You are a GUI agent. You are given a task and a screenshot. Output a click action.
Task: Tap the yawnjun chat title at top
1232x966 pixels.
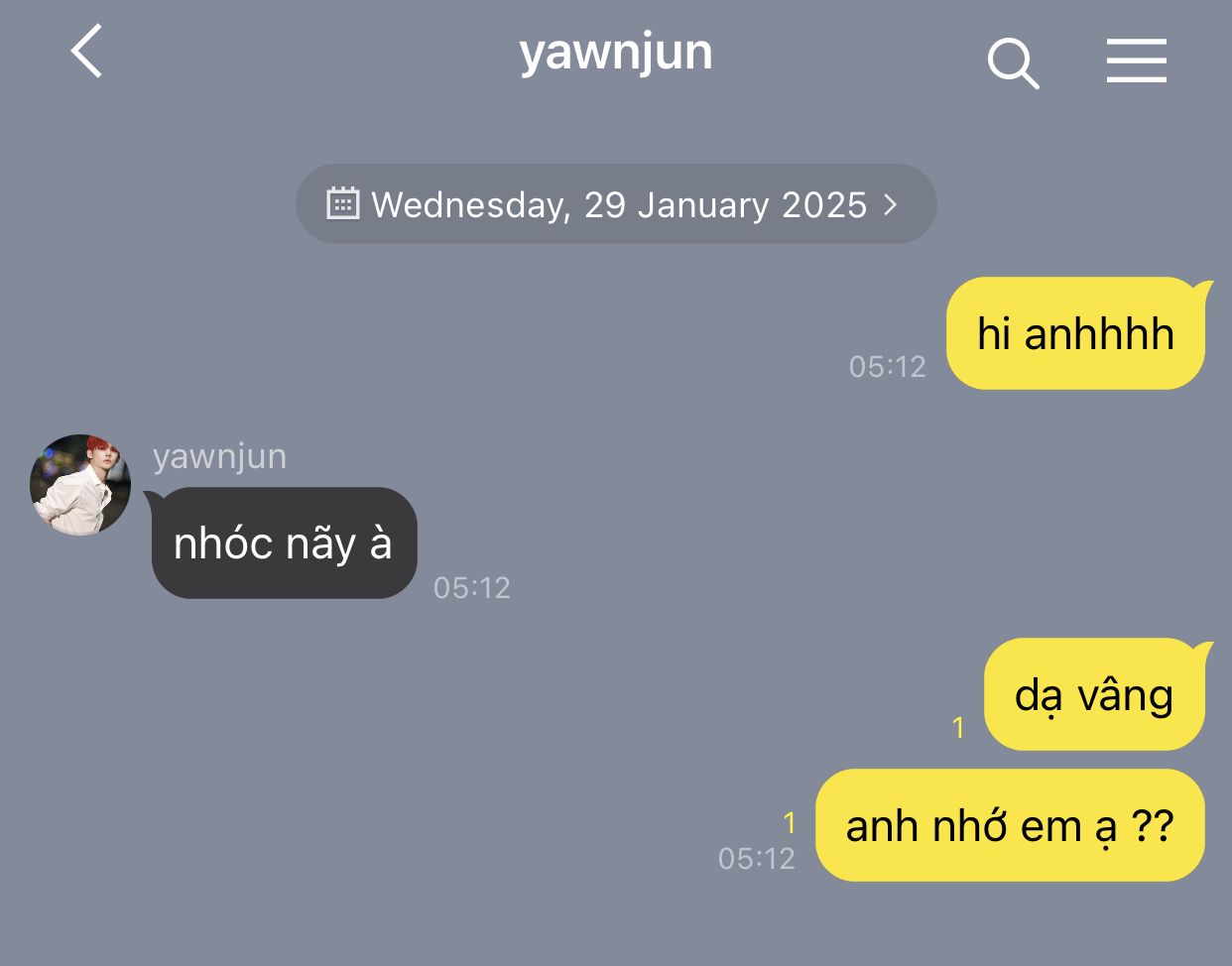(x=616, y=52)
